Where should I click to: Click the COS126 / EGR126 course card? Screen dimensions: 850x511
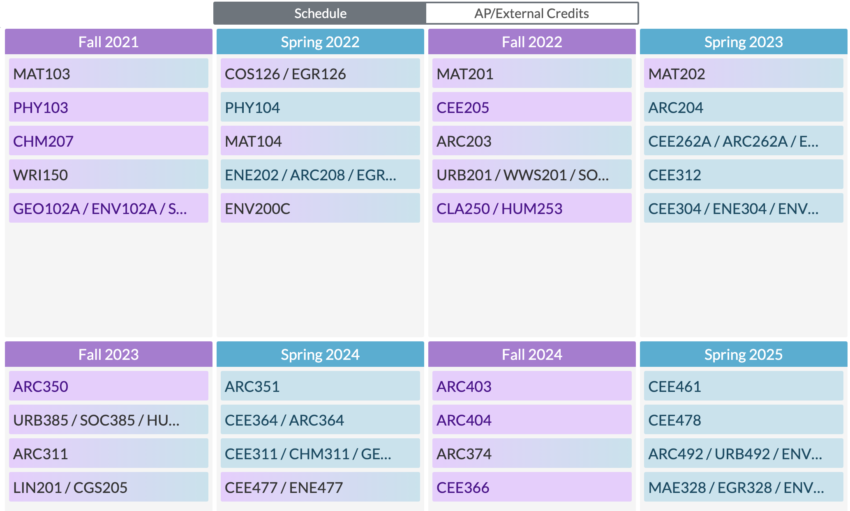(x=320, y=74)
